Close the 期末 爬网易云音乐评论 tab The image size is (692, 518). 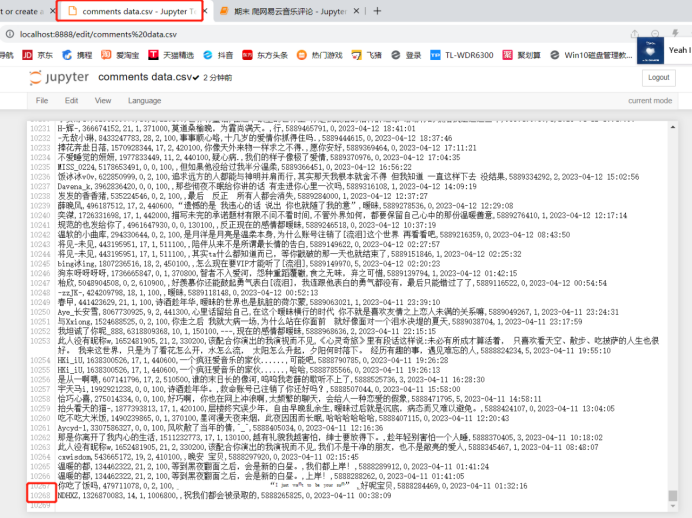[x=356, y=11]
